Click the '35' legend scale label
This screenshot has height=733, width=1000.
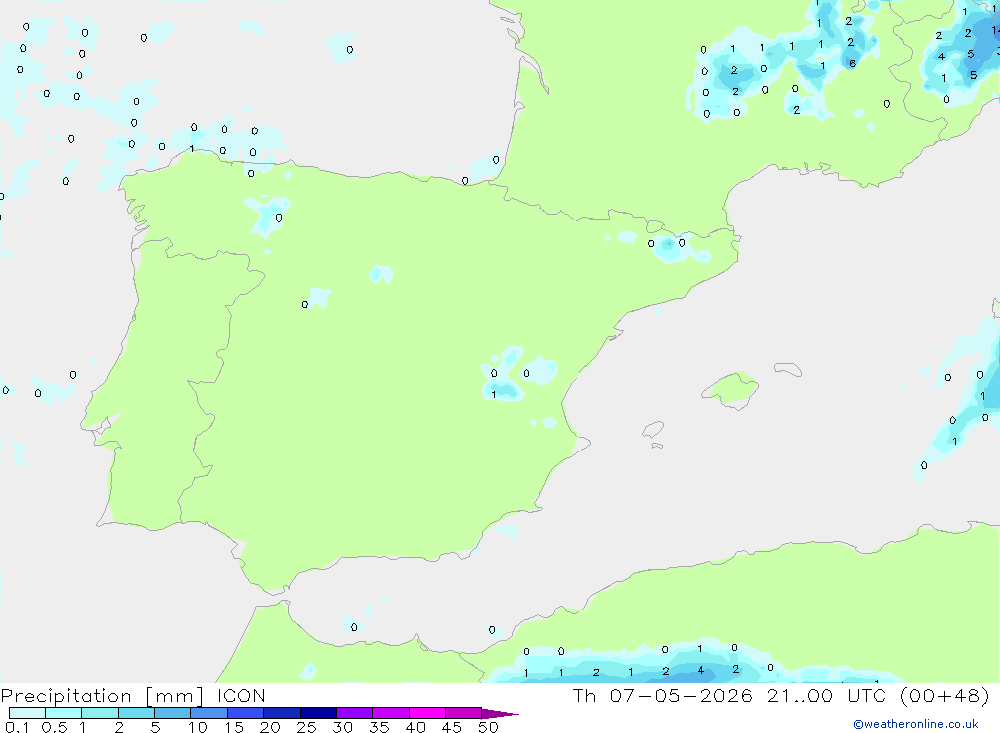379,727
